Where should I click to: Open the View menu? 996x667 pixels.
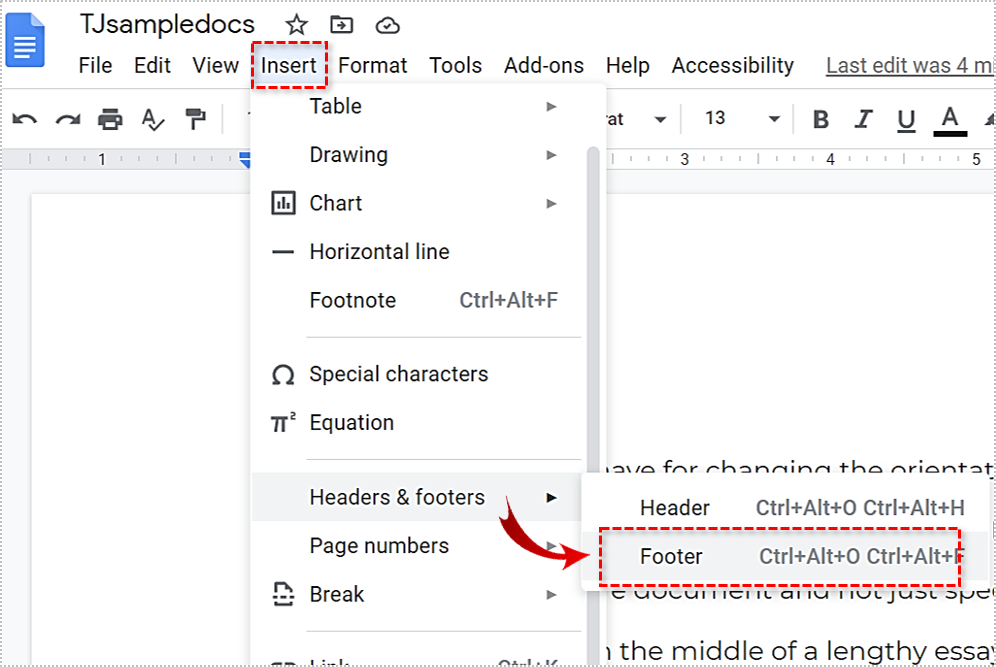click(215, 65)
